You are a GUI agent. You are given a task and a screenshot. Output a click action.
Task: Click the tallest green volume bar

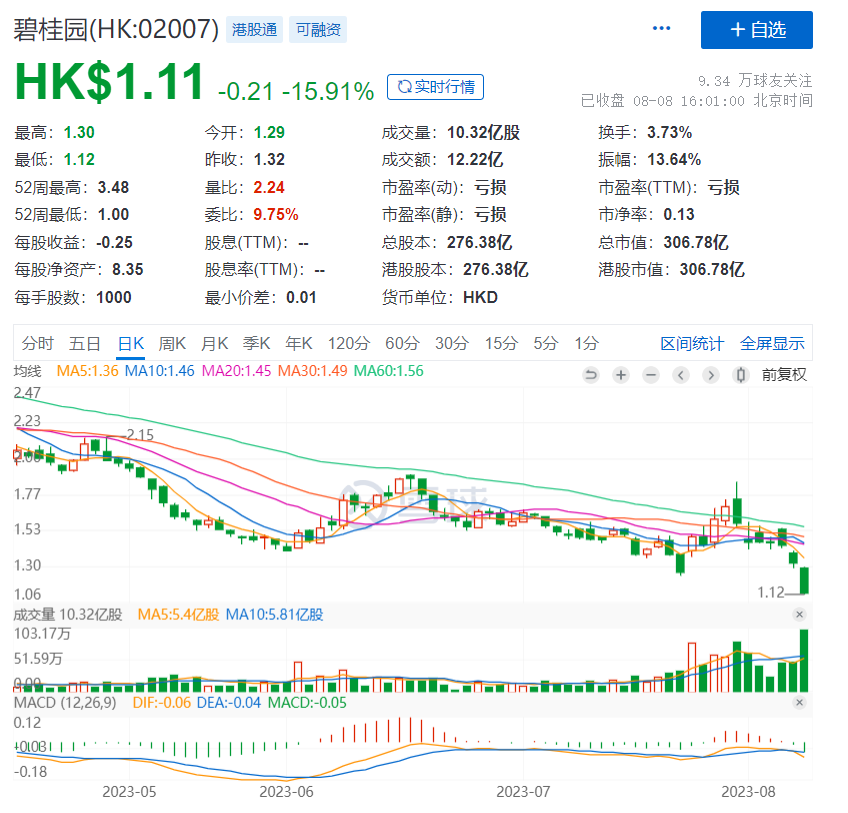(804, 660)
